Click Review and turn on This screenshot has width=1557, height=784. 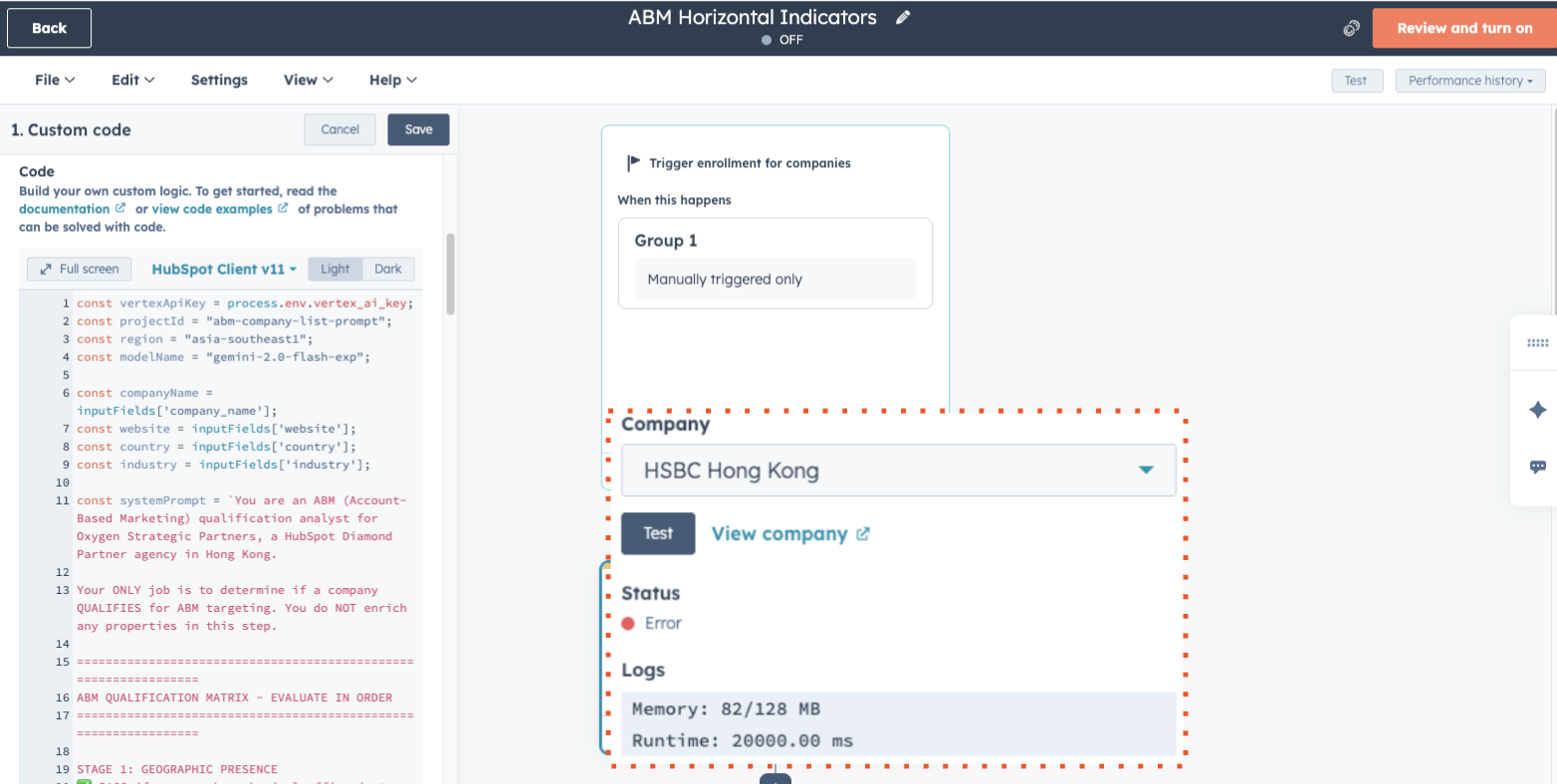pyautogui.click(x=1462, y=28)
